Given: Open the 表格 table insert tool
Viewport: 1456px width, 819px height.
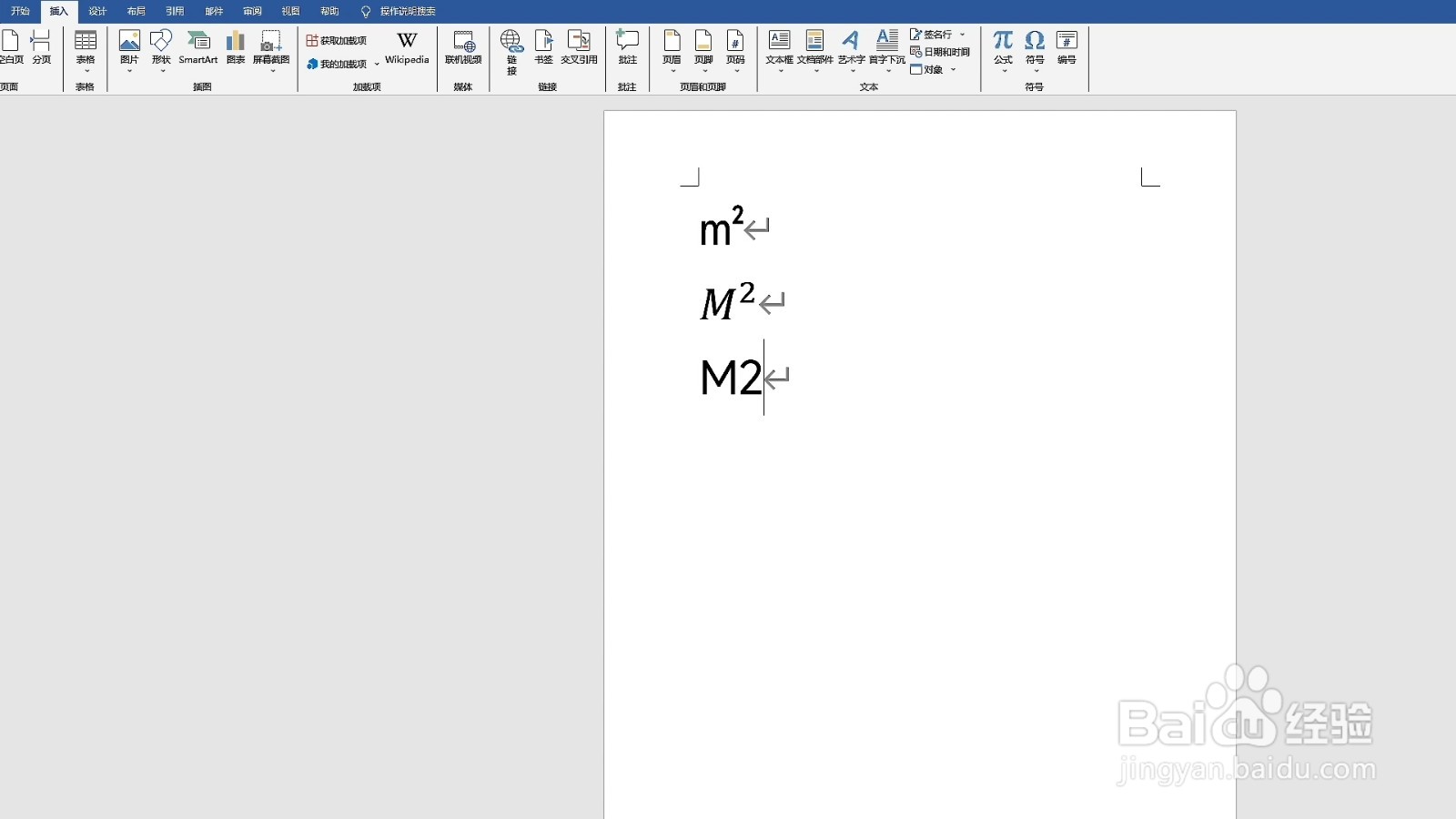Looking at the screenshot, I should [86, 51].
